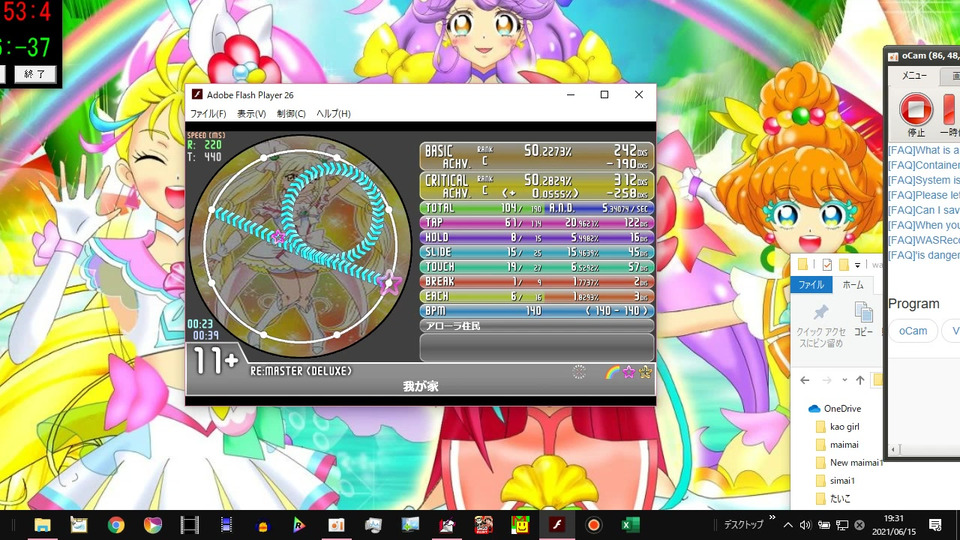Screen dimensions: 960x540
Task: Open the network icon in system tray
Action: (x=842, y=525)
